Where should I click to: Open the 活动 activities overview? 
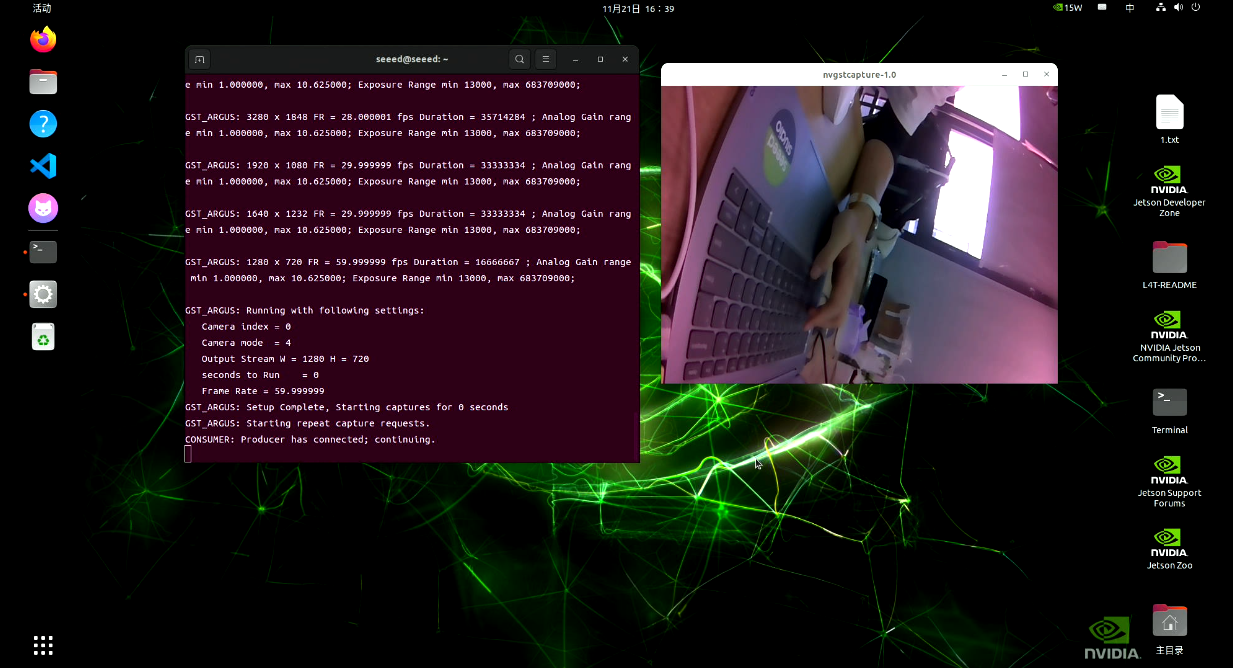42,8
